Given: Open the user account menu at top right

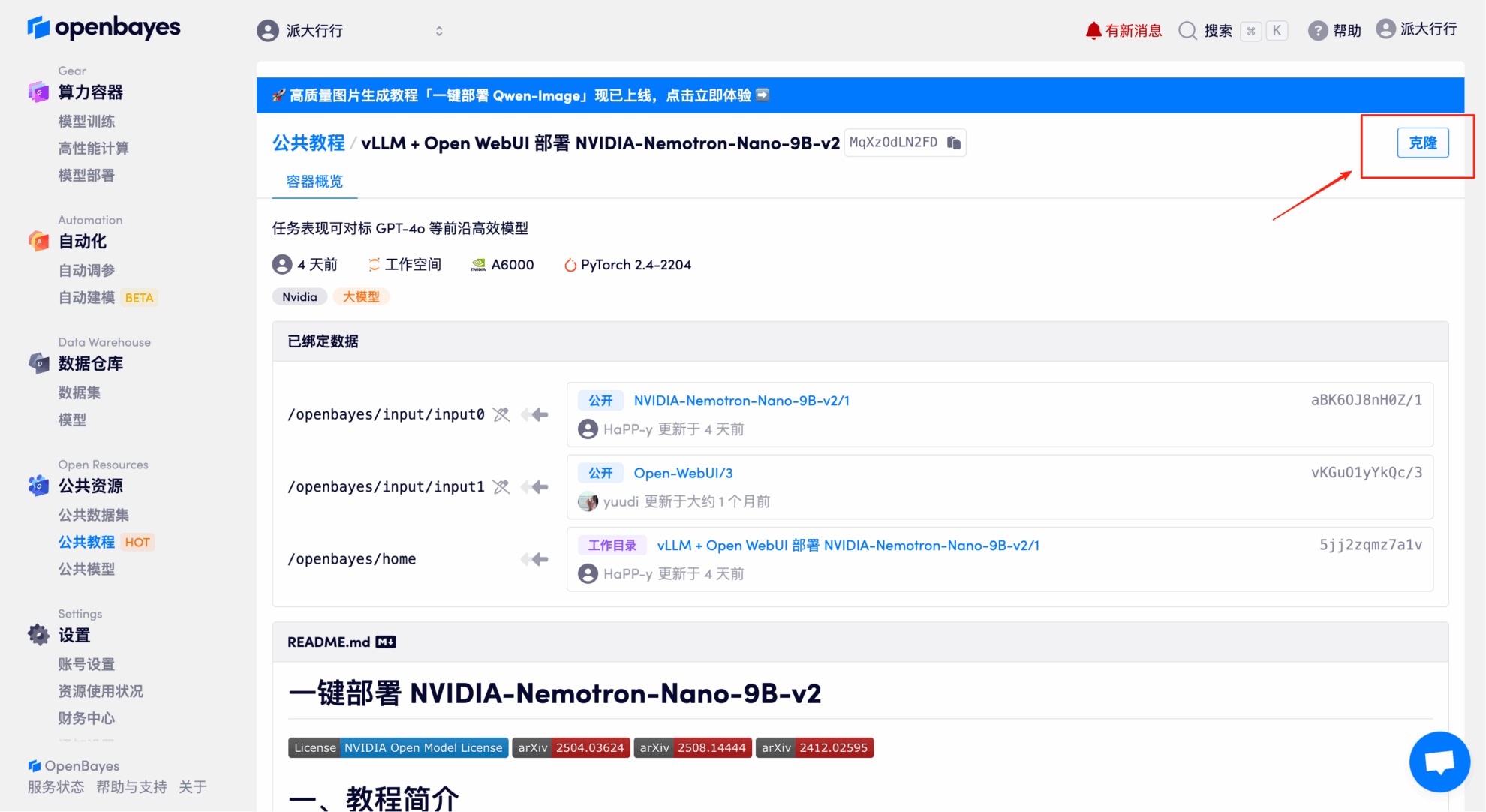Looking at the screenshot, I should coord(1416,29).
